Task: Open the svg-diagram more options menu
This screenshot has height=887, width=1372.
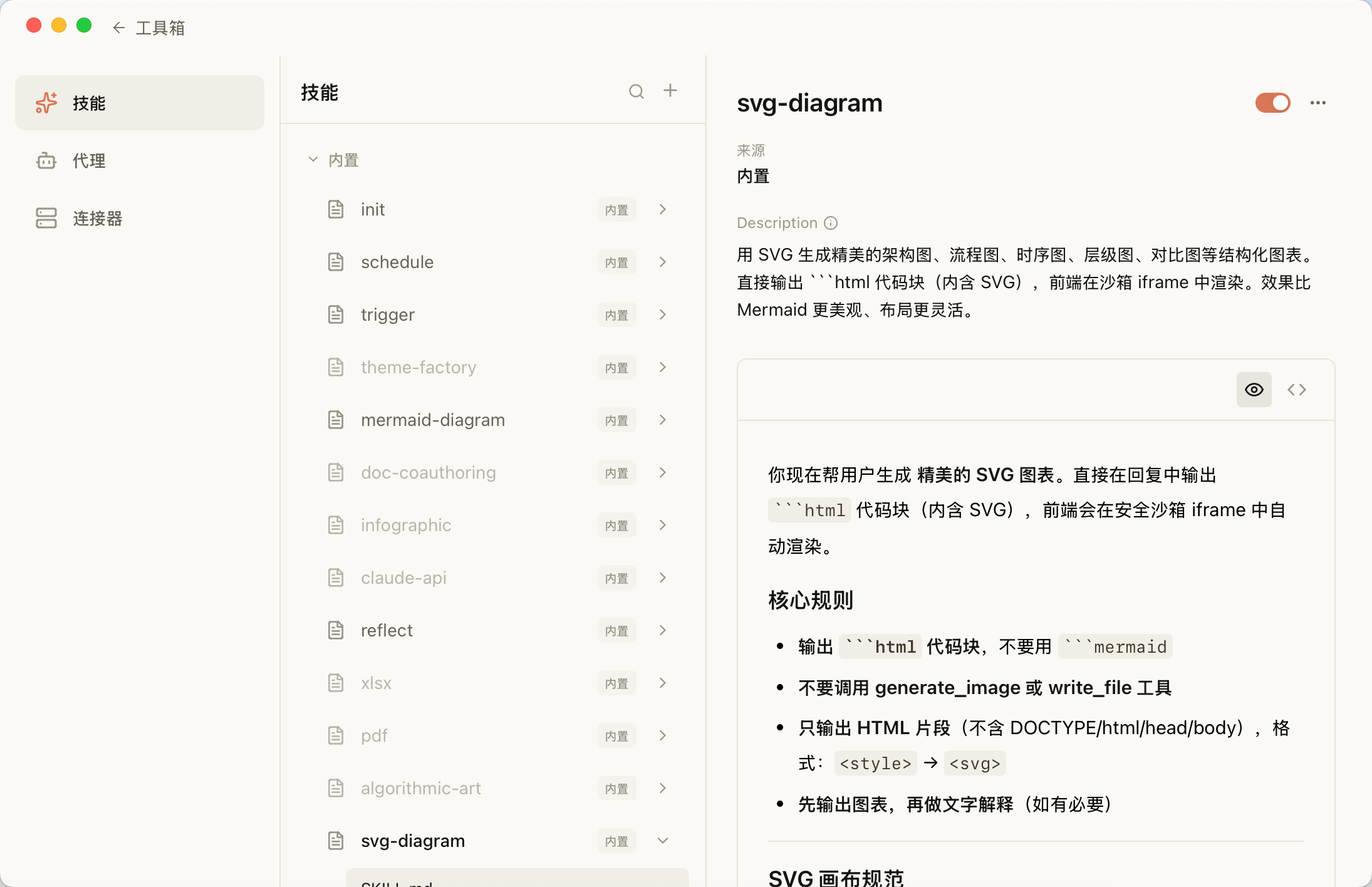Action: coord(1318,103)
